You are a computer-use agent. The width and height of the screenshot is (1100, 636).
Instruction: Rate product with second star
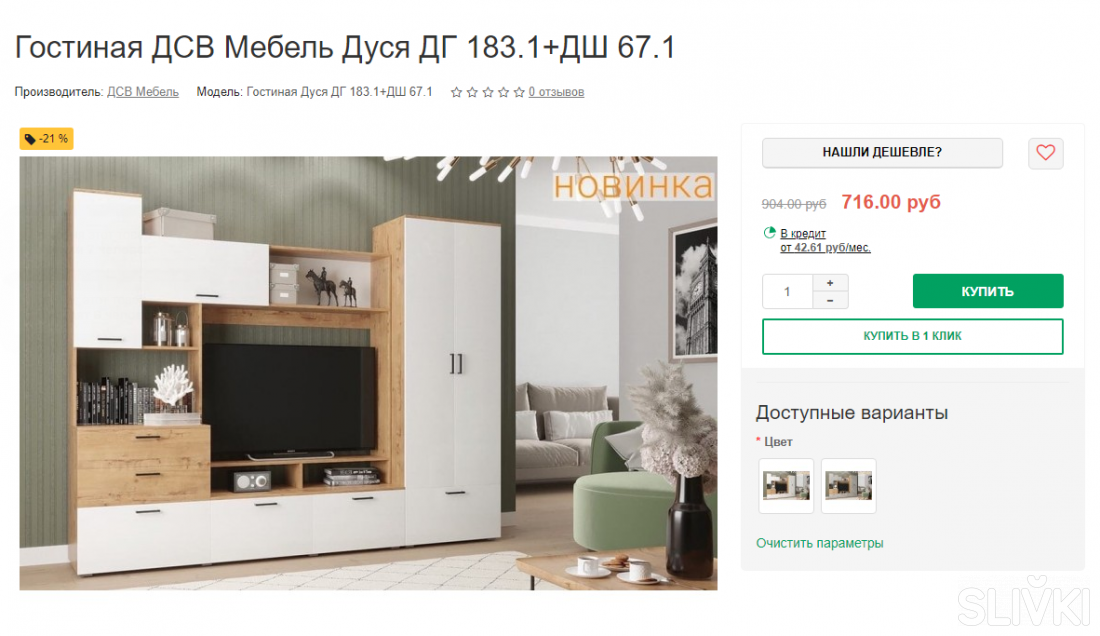(x=472, y=92)
